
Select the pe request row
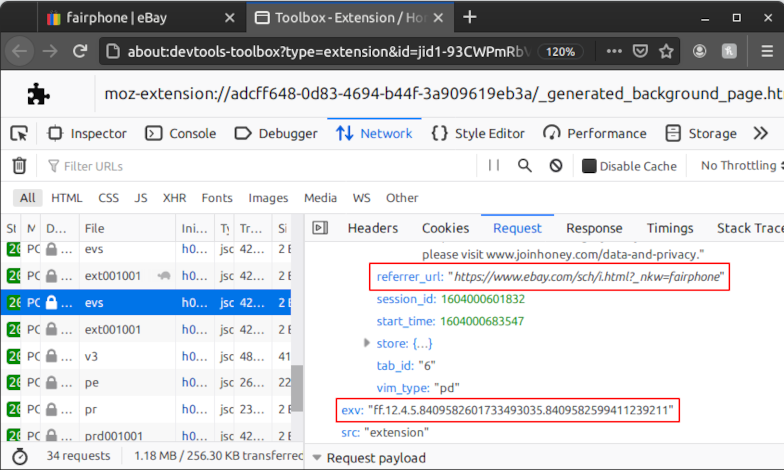click(146, 382)
